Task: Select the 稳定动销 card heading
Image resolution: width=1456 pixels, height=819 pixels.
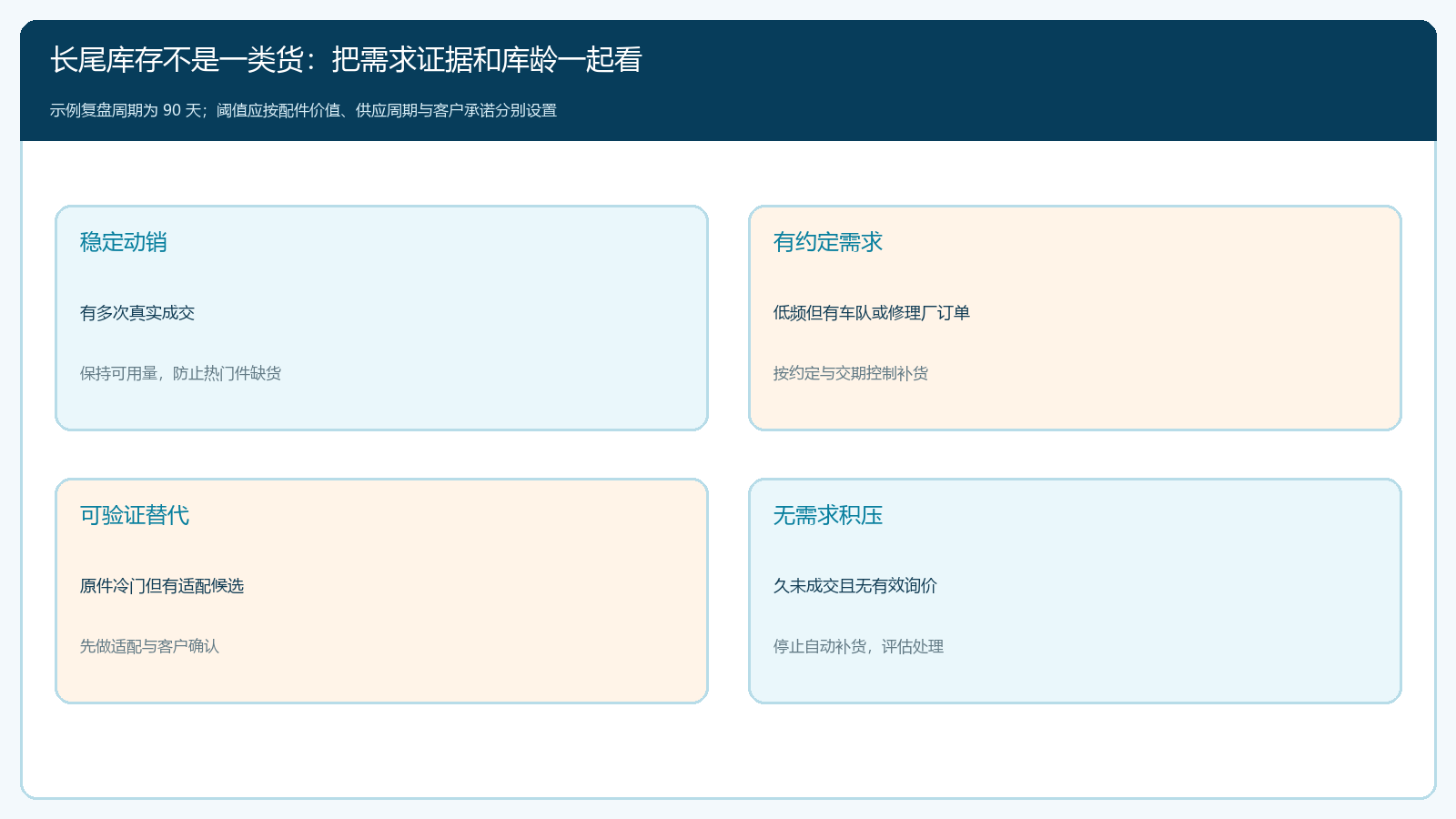Action: coord(124,242)
